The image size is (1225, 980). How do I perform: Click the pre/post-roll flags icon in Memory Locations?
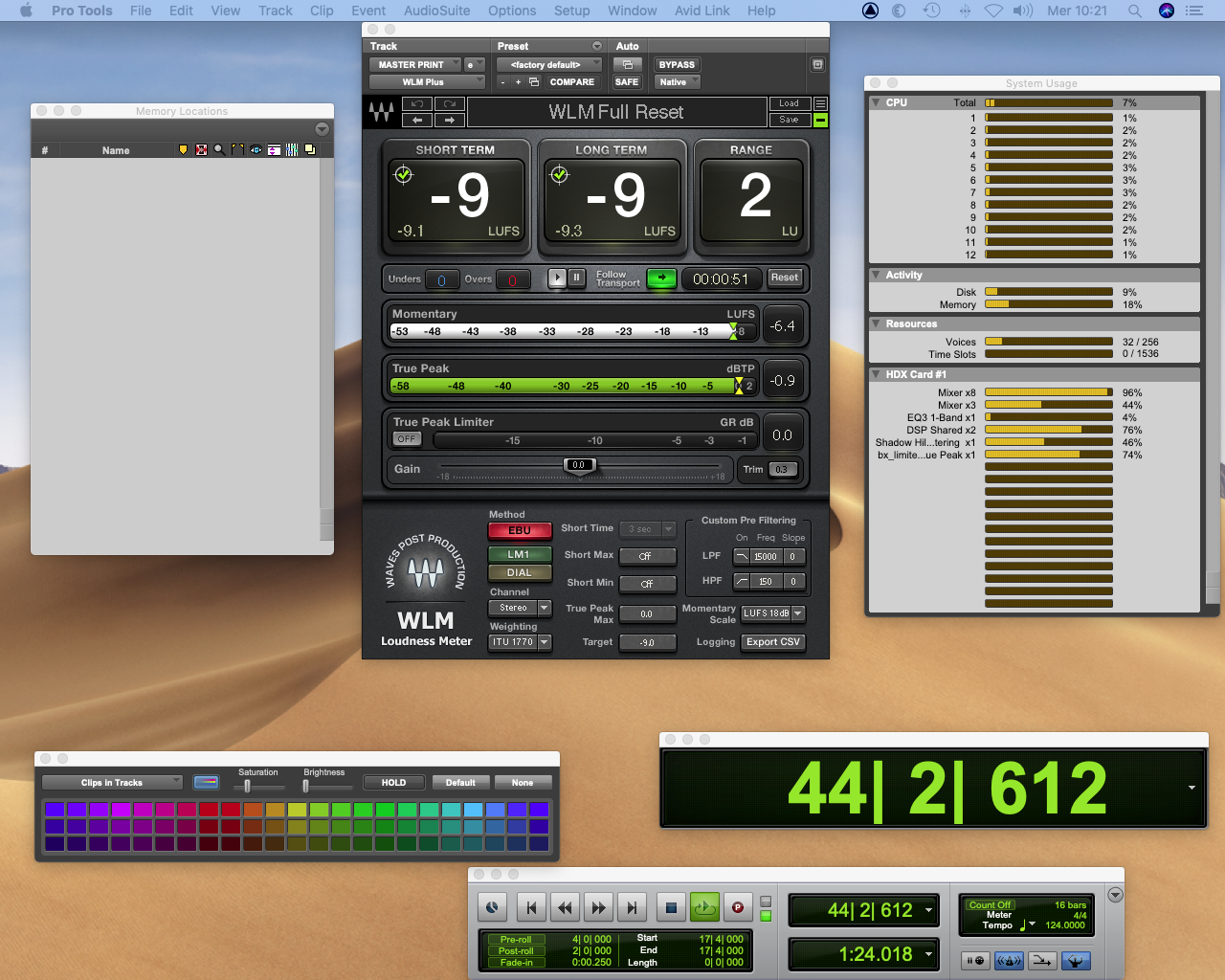click(x=237, y=150)
